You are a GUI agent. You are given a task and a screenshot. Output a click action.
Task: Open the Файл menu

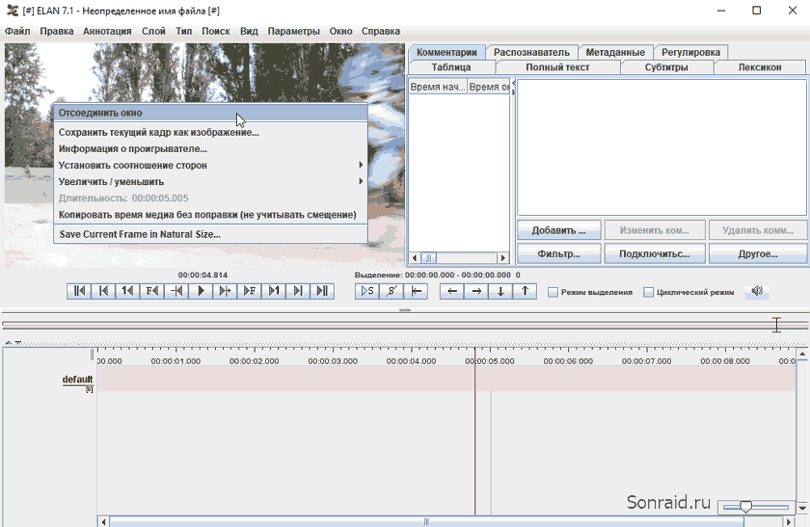tap(18, 32)
